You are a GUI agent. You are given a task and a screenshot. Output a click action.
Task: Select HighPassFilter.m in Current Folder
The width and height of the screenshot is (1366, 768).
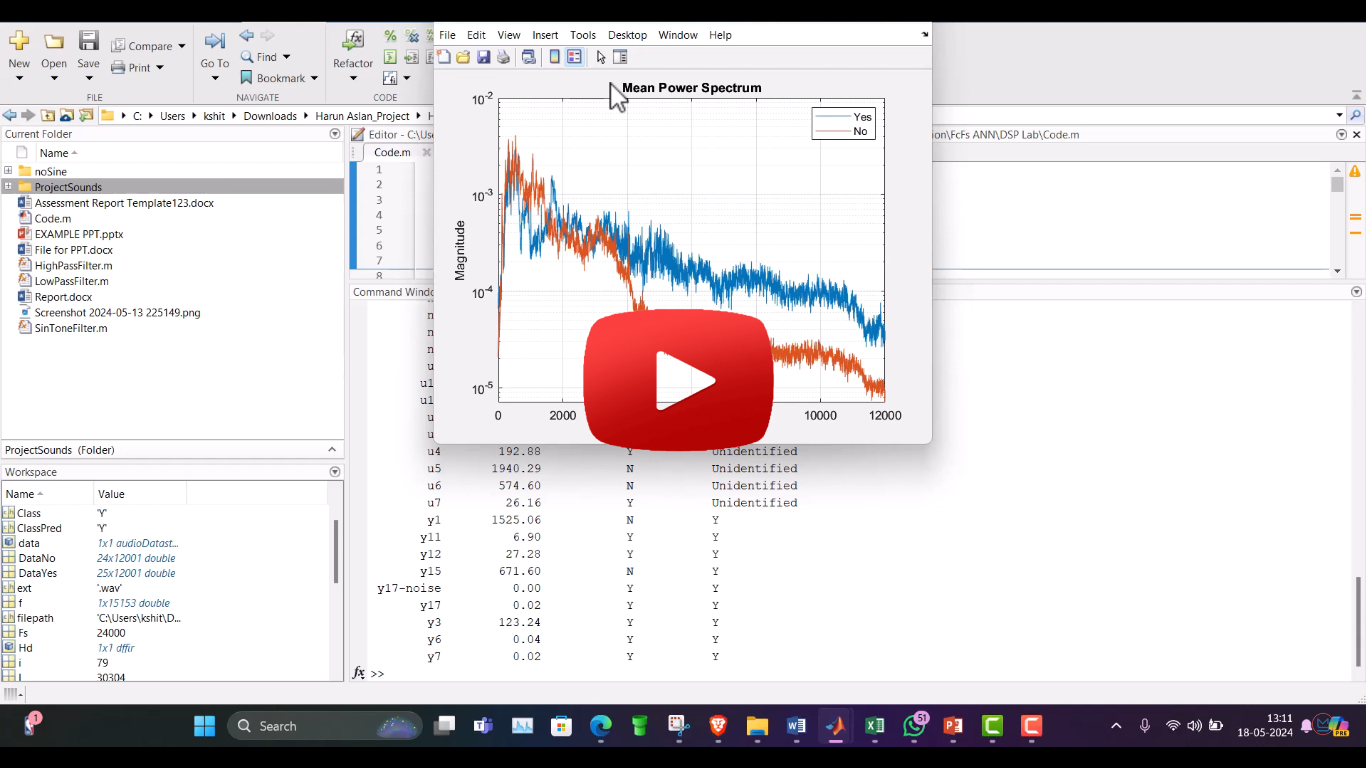pos(73,265)
